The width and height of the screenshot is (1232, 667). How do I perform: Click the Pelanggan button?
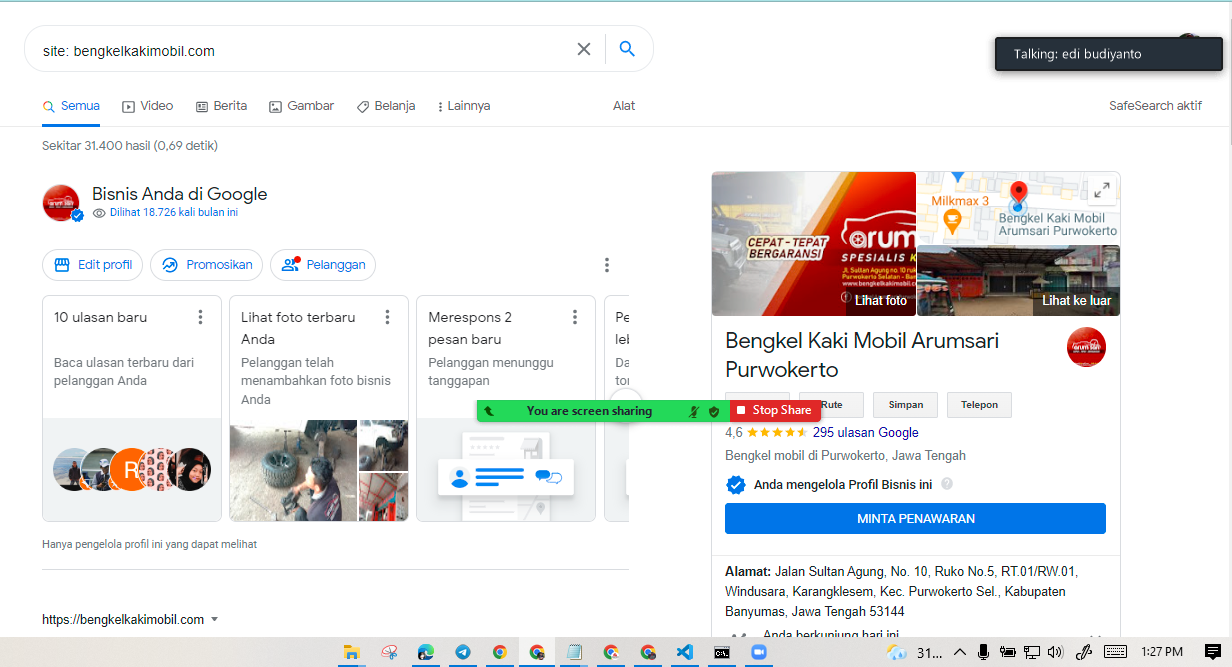click(x=323, y=265)
